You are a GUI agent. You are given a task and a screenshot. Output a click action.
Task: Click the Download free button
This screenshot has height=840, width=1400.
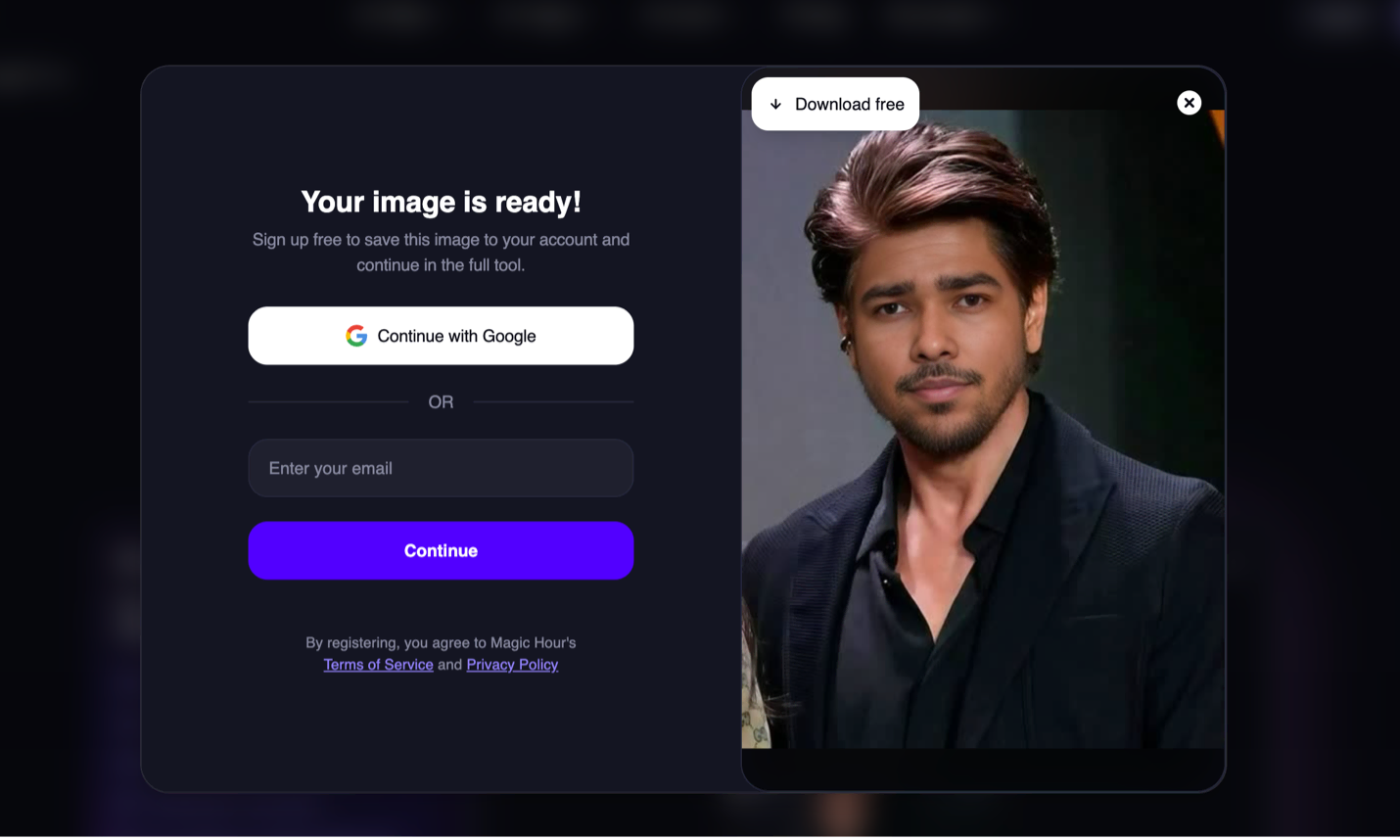click(835, 104)
